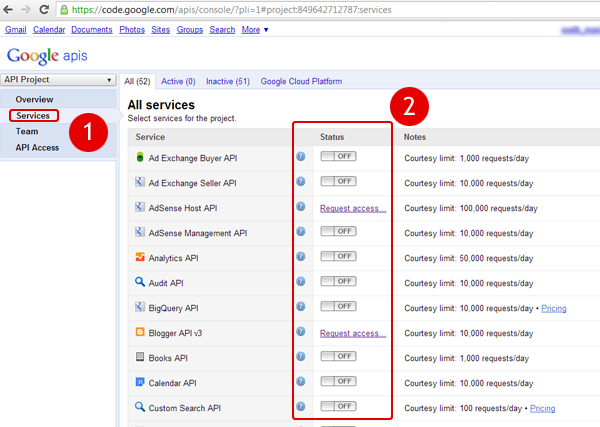Click the green padlock security icon
600x427 pixels.
pos(64,10)
